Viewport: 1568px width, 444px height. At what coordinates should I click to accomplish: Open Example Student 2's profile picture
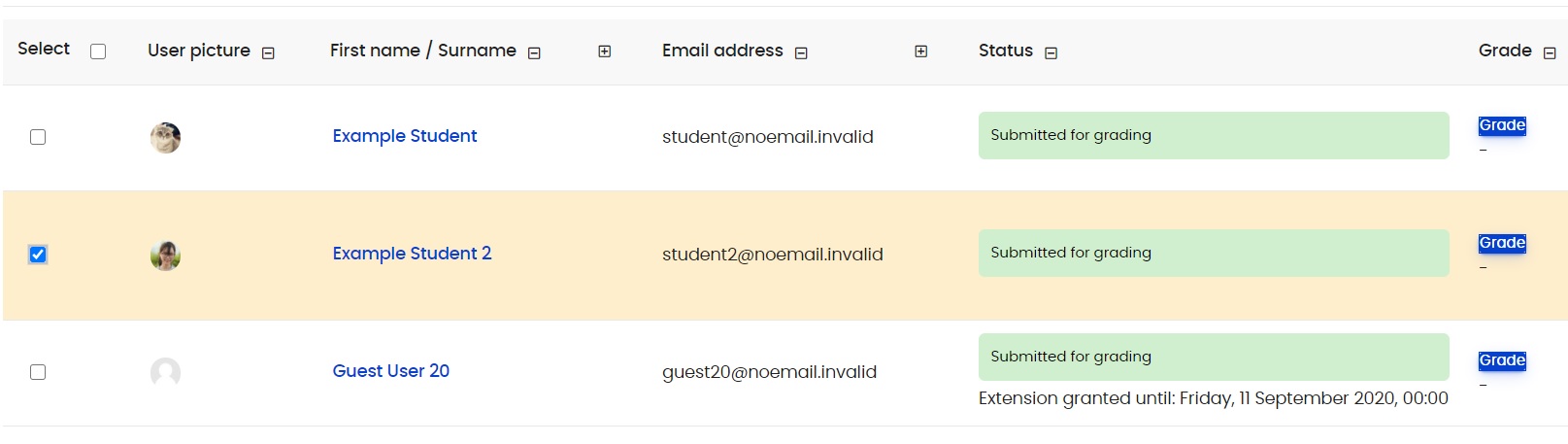point(165,256)
